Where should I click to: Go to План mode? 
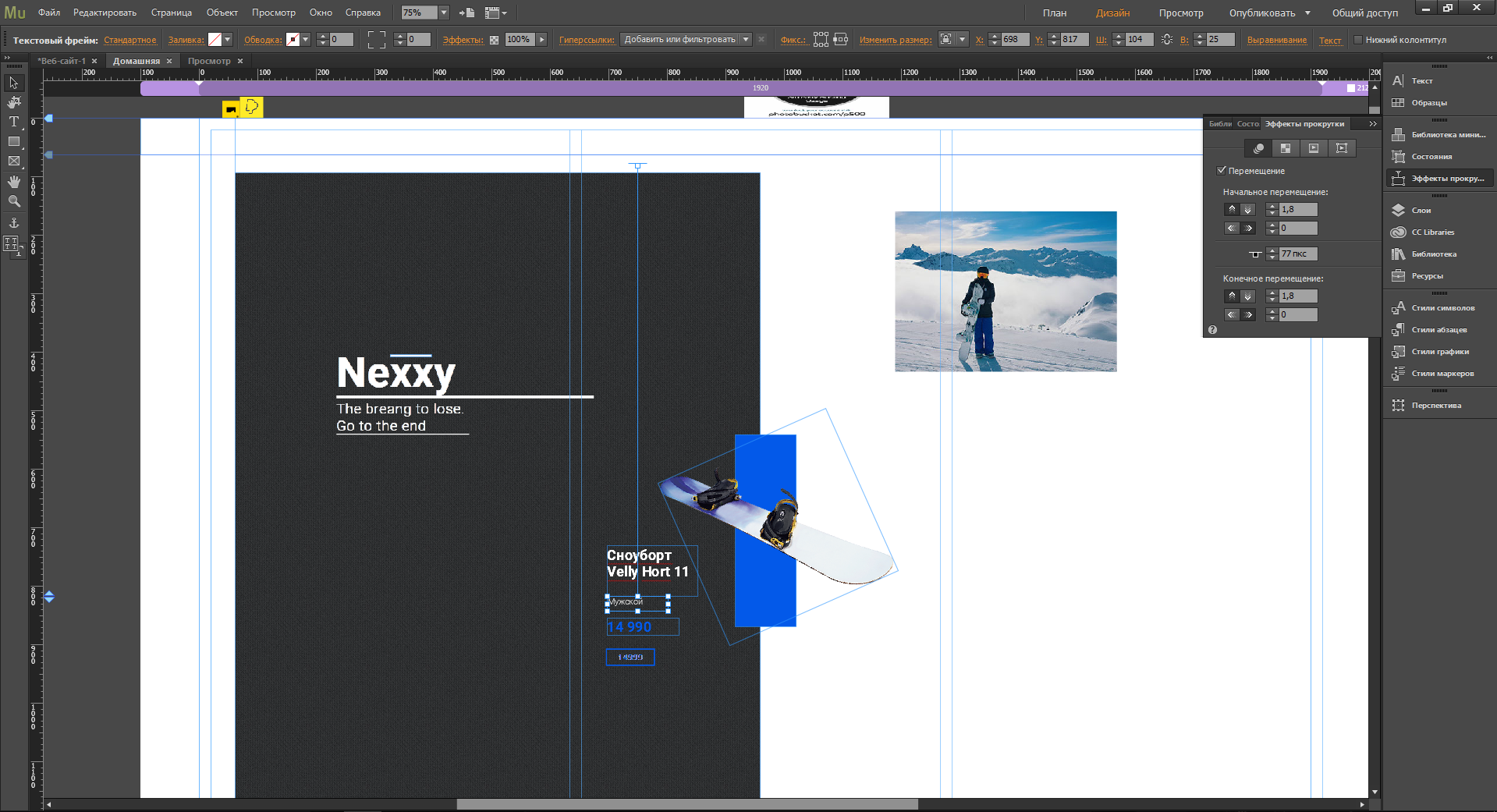1055,12
